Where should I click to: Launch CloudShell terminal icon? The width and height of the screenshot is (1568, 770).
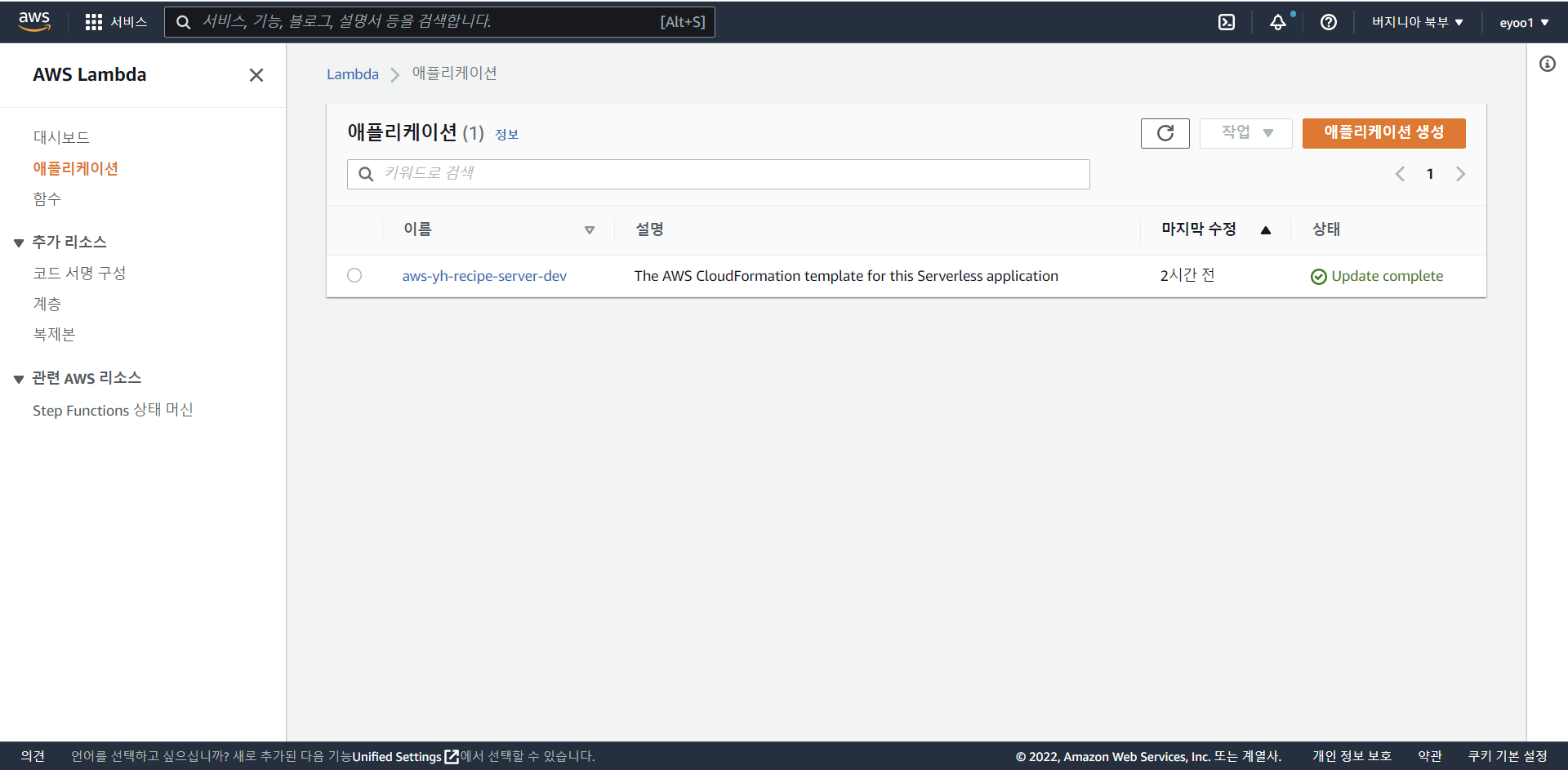pyautogui.click(x=1227, y=22)
